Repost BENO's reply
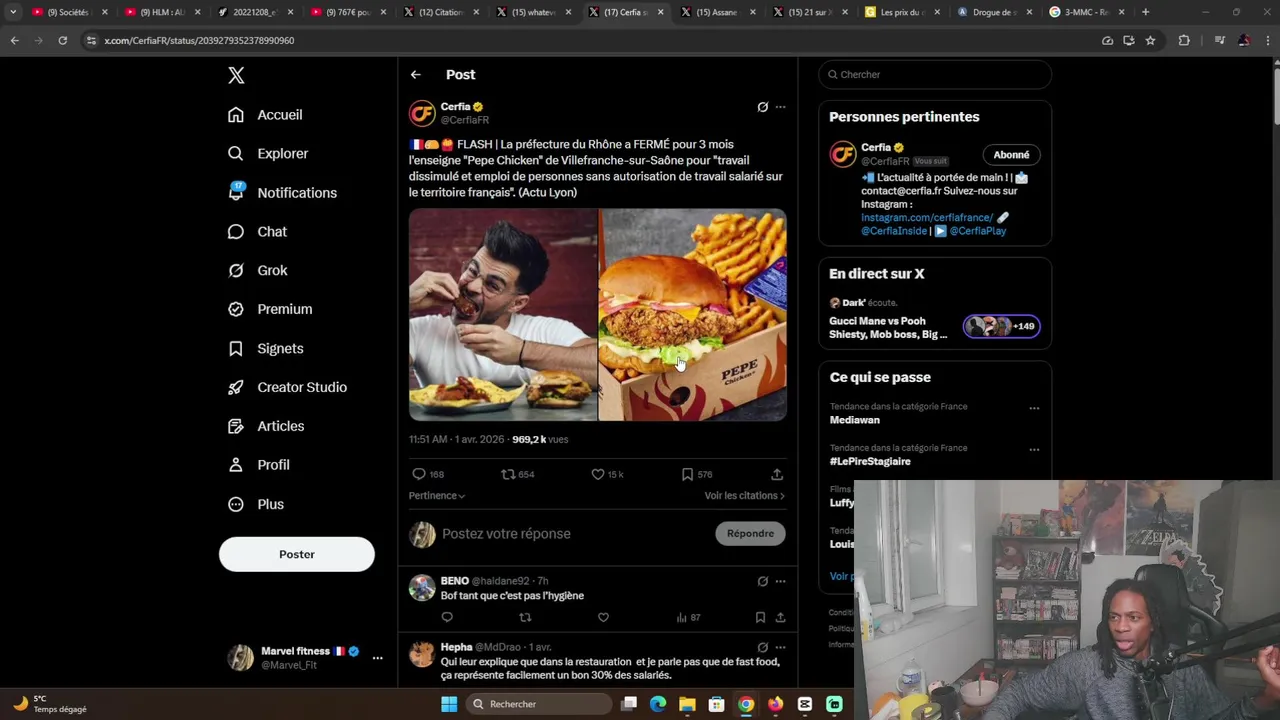The width and height of the screenshot is (1280, 720). tap(525, 618)
